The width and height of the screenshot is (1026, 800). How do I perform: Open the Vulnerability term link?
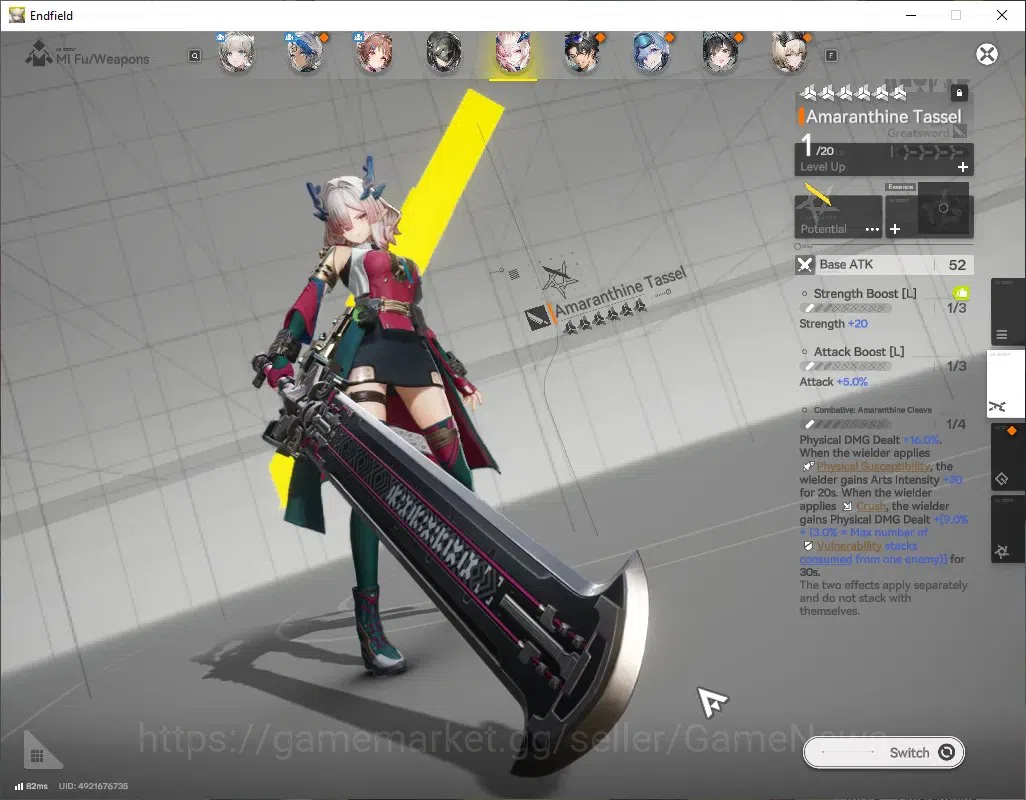click(x=849, y=546)
